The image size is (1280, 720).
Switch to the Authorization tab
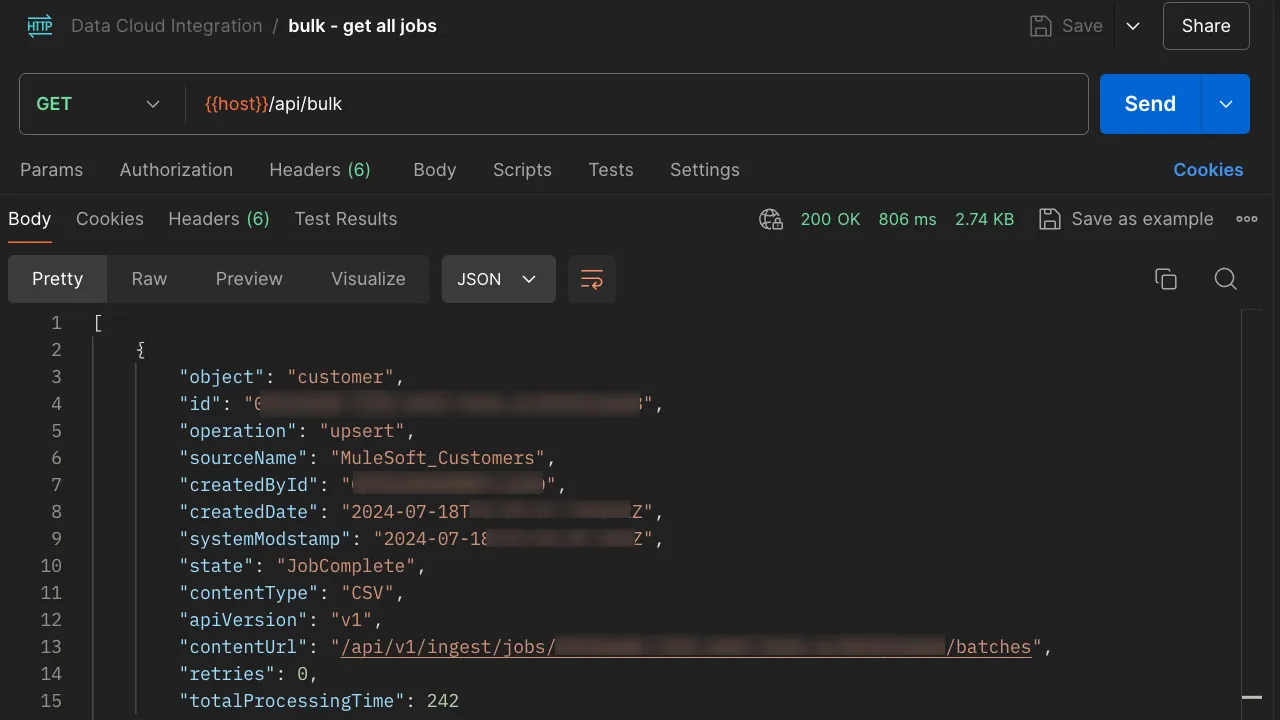click(x=176, y=170)
